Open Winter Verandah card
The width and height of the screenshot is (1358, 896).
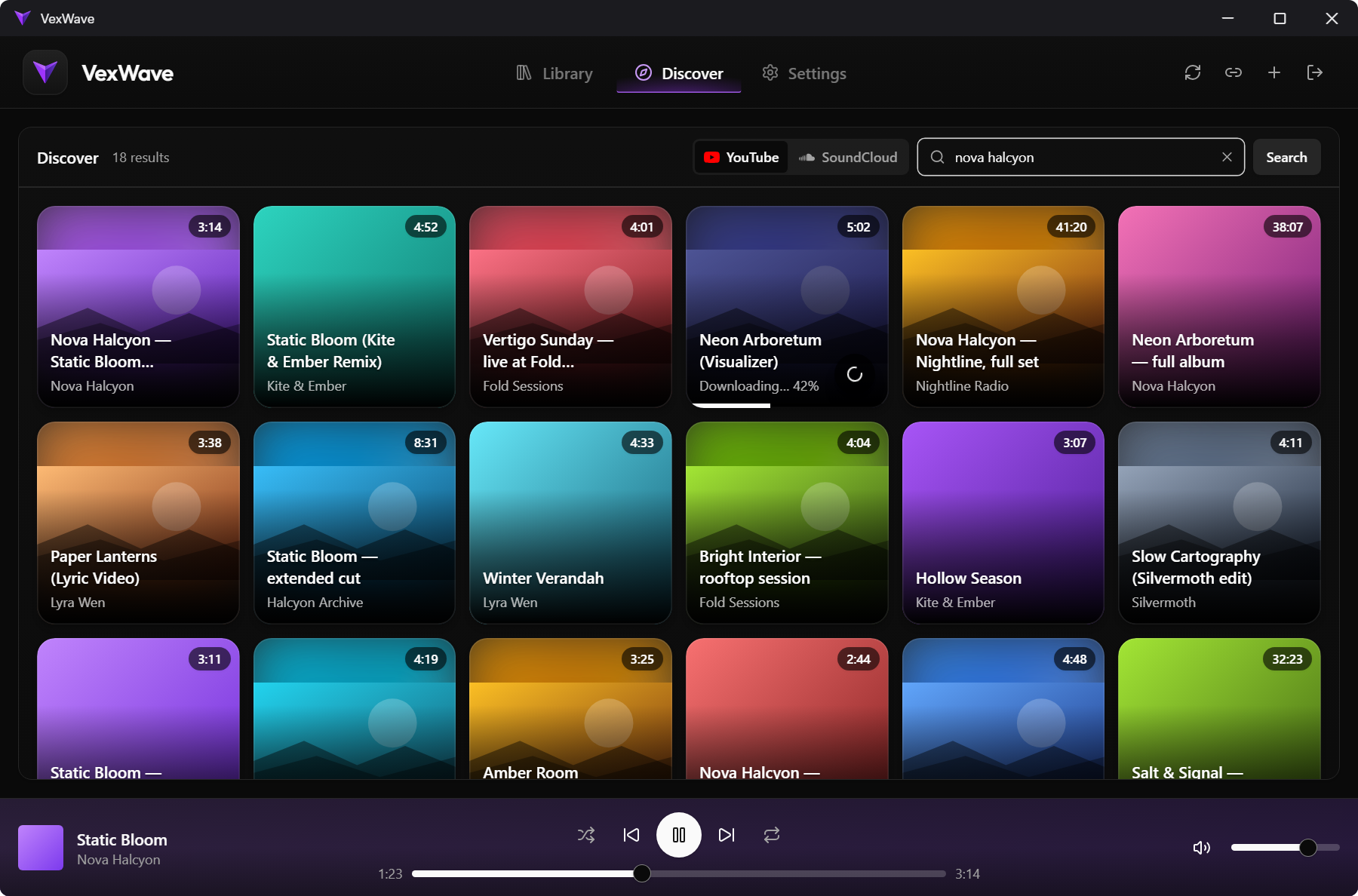(570, 523)
